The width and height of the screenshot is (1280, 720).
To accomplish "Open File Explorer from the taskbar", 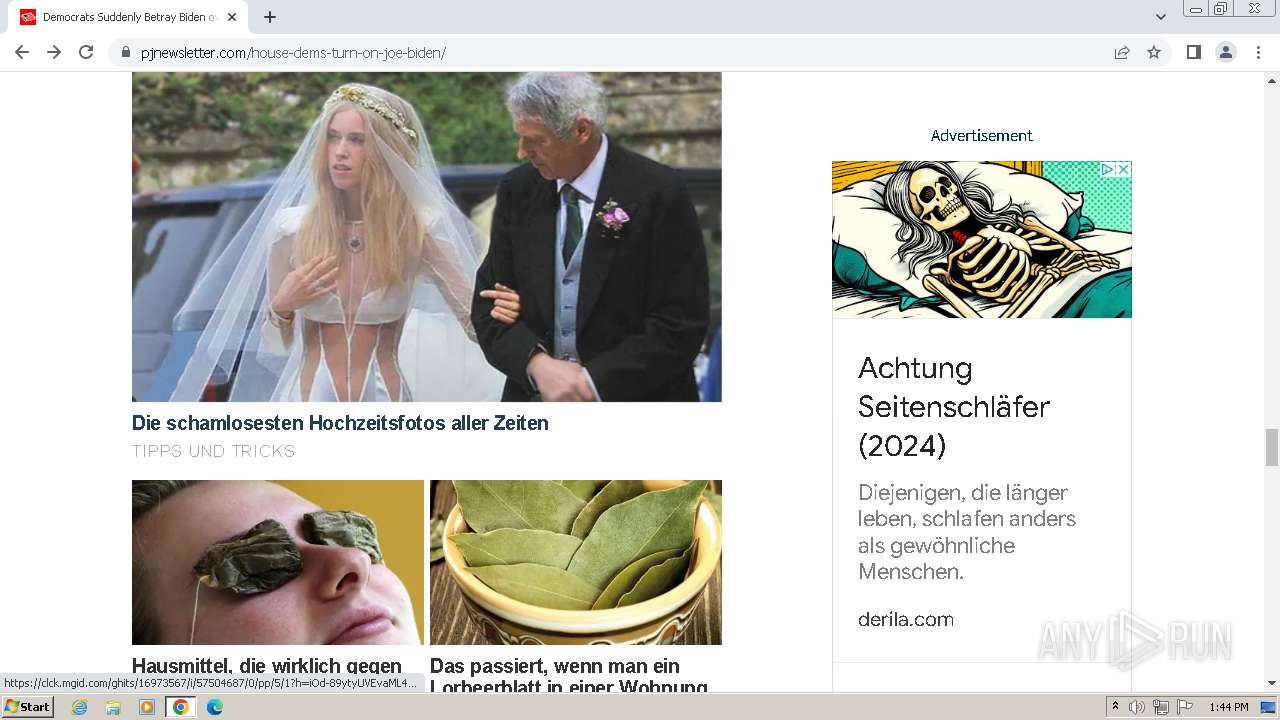I will coord(113,707).
